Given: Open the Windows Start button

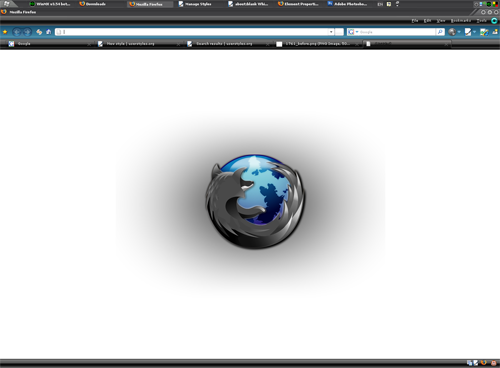Looking at the screenshot, I should pos(7,4).
